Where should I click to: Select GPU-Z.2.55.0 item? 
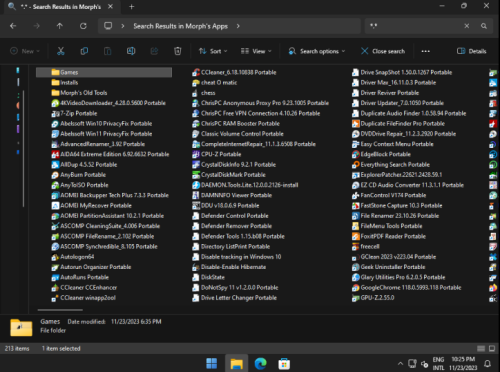(x=373, y=298)
